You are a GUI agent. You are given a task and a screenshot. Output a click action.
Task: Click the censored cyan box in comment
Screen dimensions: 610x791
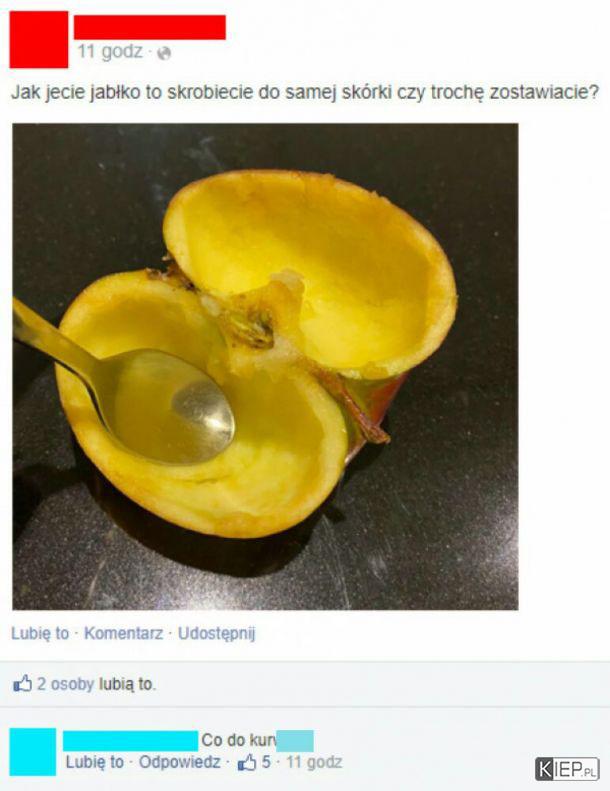pos(295,741)
